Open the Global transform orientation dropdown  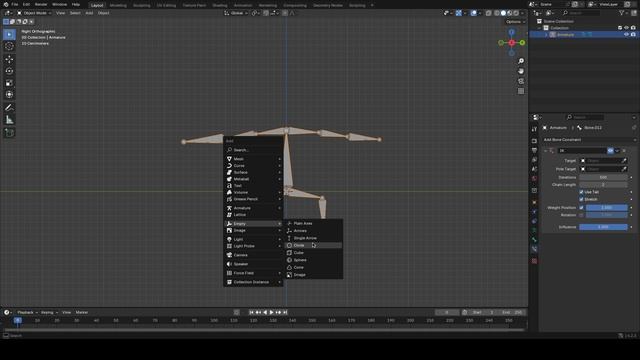[236, 13]
